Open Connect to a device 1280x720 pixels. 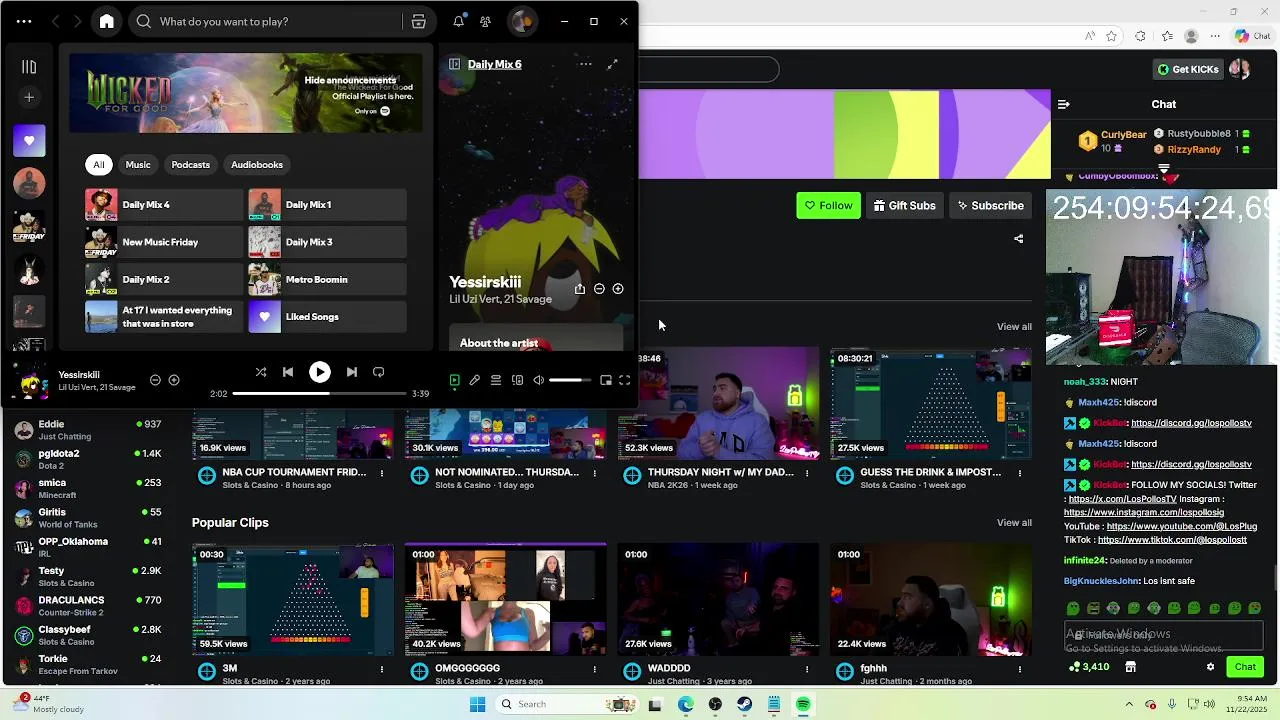[517, 380]
